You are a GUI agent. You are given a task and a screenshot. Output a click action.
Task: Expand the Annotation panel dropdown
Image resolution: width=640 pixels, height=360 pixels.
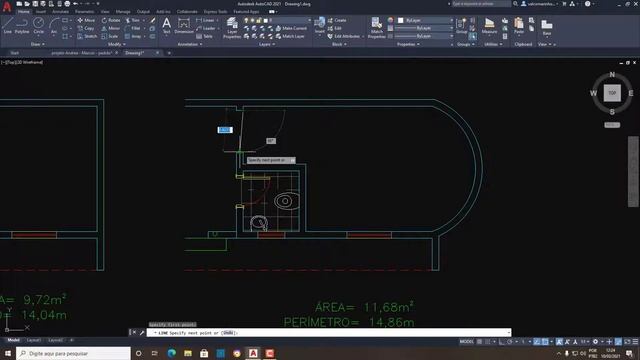(190, 44)
